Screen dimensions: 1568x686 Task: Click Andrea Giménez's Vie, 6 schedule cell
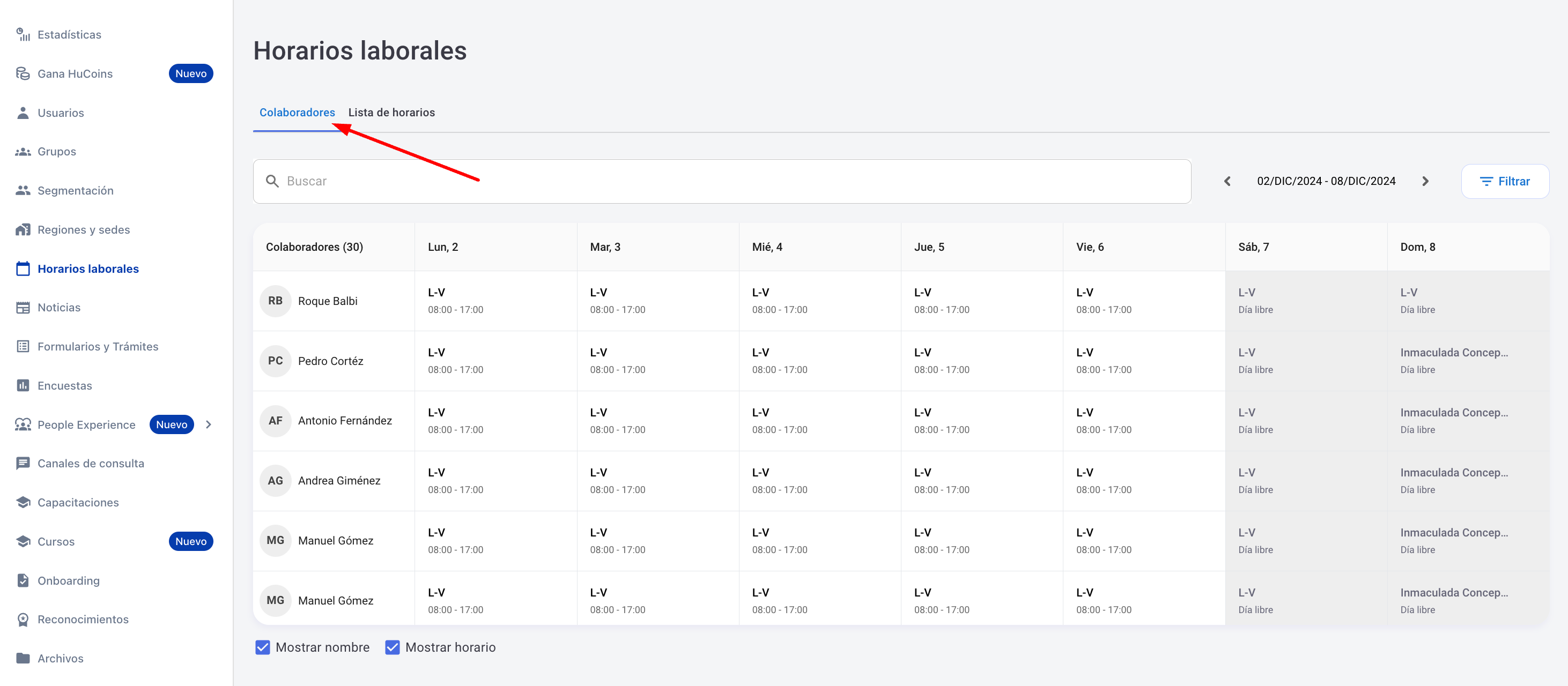[1144, 481]
